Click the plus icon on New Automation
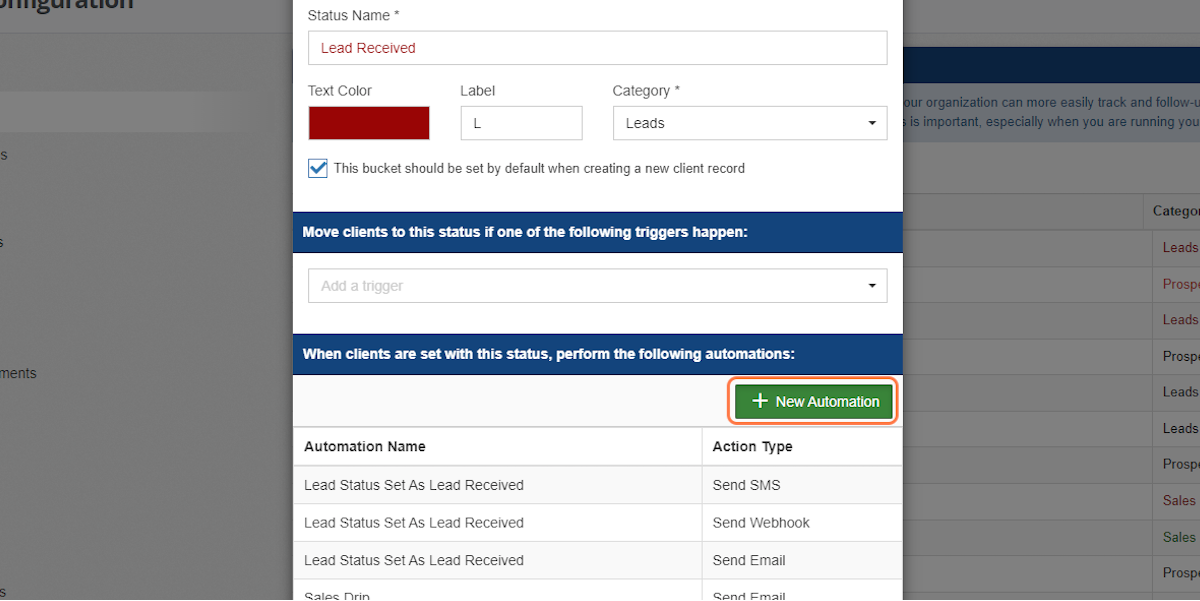 point(760,401)
